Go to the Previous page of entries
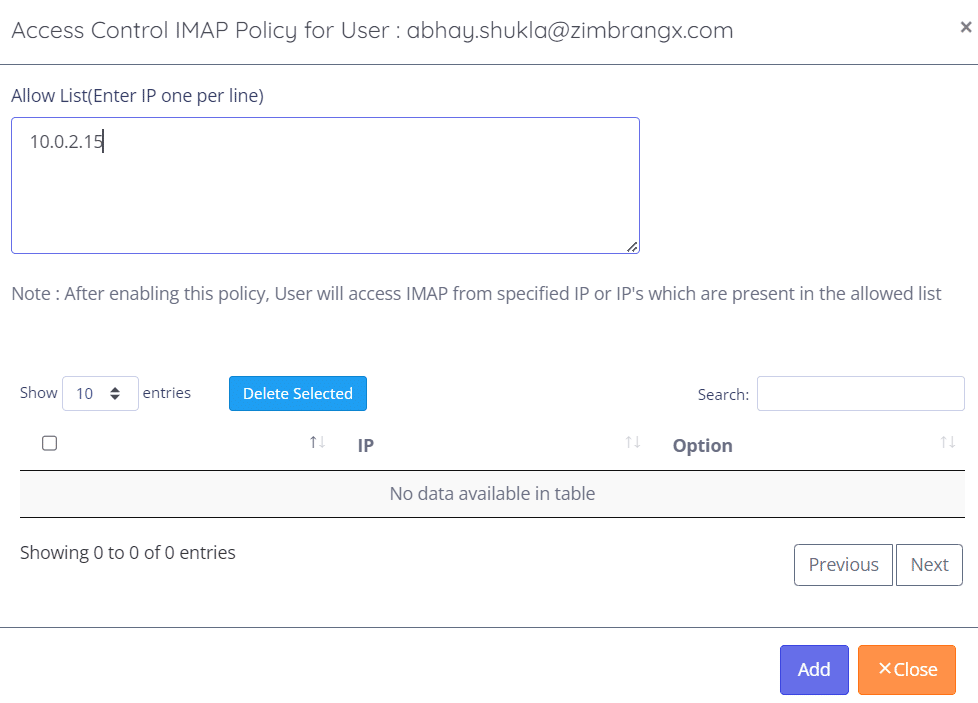The image size is (978, 703). 843,565
